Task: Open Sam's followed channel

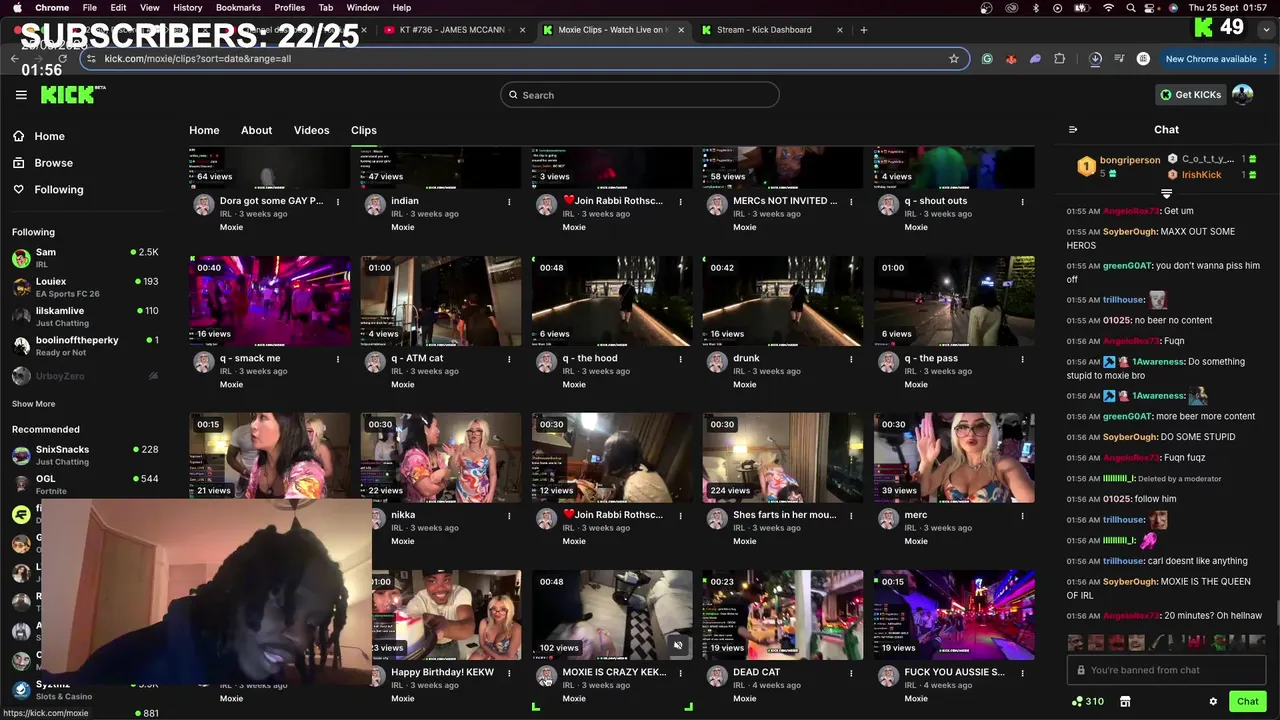Action: click(85, 258)
